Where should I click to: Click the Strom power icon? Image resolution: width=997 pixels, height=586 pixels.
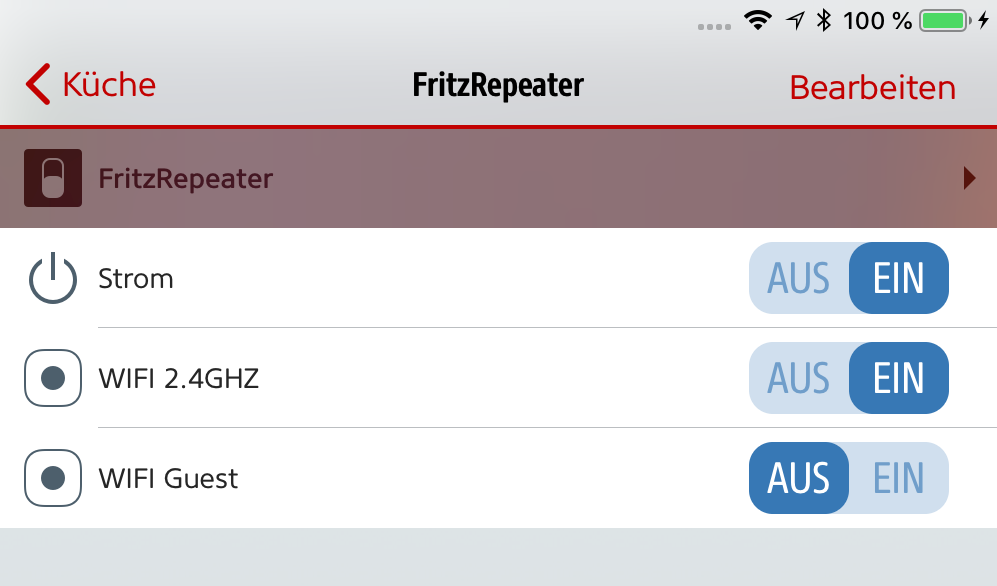[53, 278]
